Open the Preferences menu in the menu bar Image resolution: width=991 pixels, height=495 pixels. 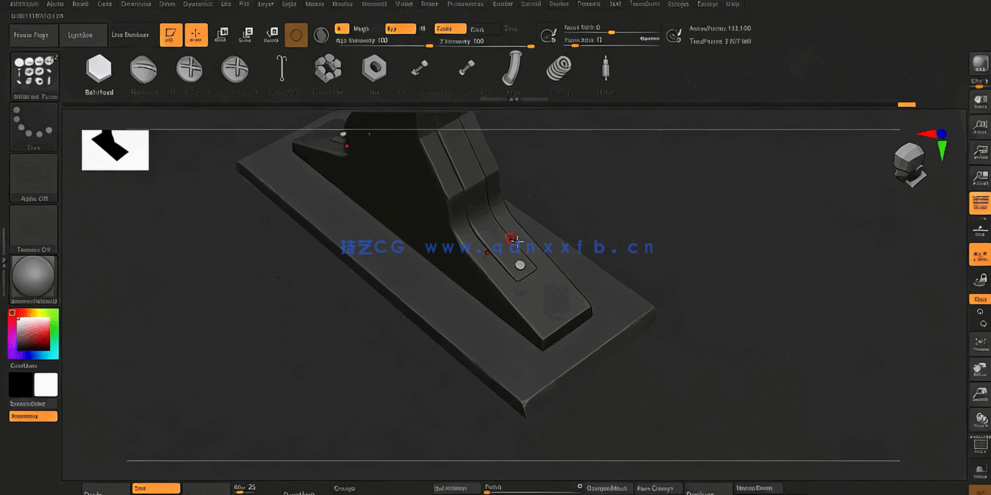pos(465,4)
